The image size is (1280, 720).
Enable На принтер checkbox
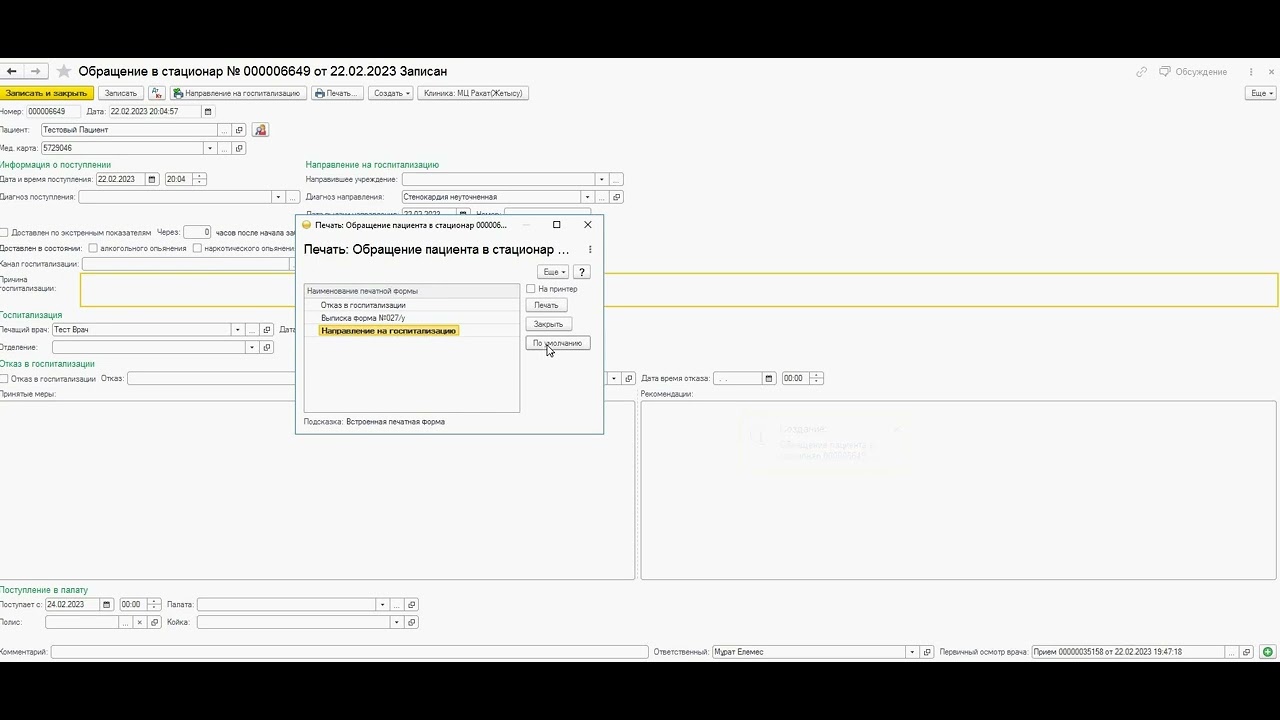click(x=531, y=289)
